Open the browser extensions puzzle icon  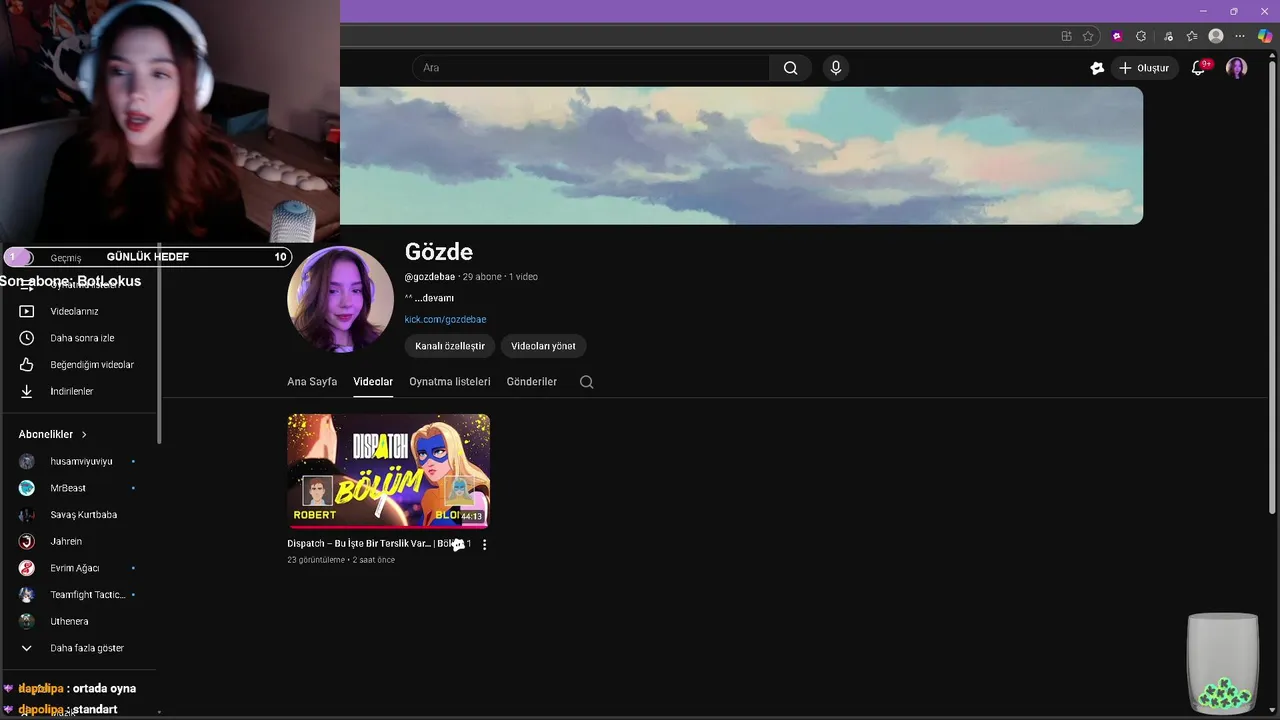1141,36
